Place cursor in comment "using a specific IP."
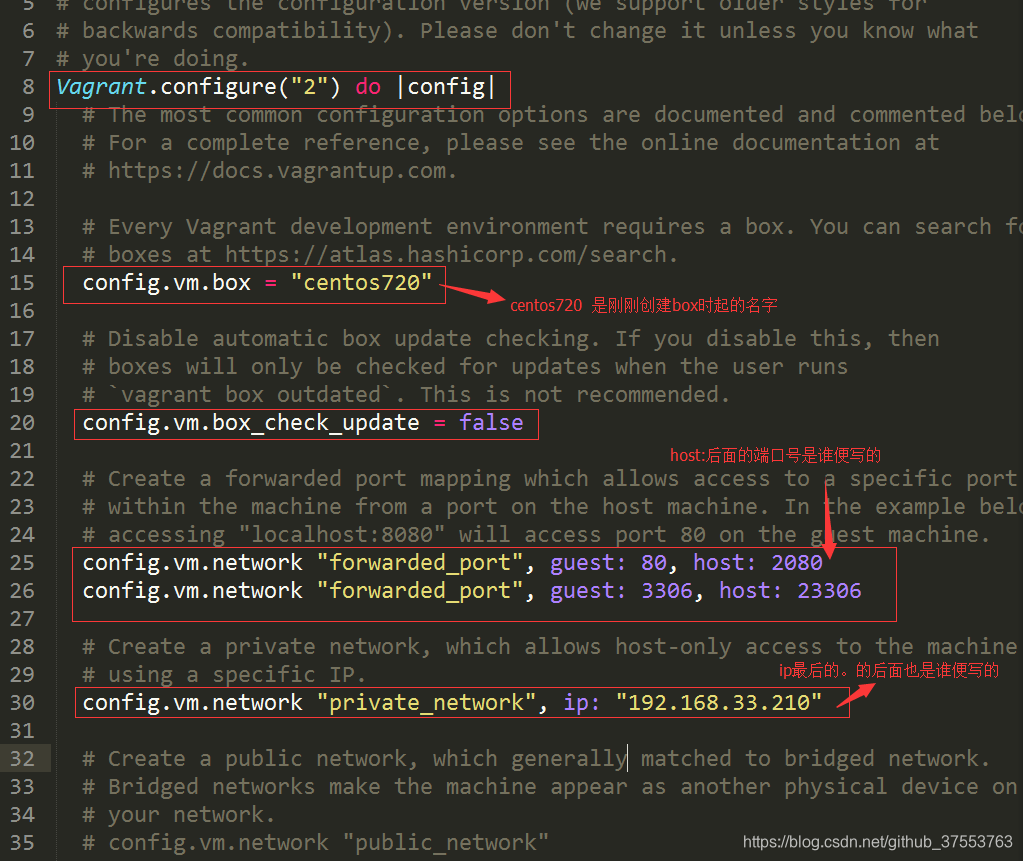Image resolution: width=1023 pixels, height=861 pixels. (x=237, y=675)
